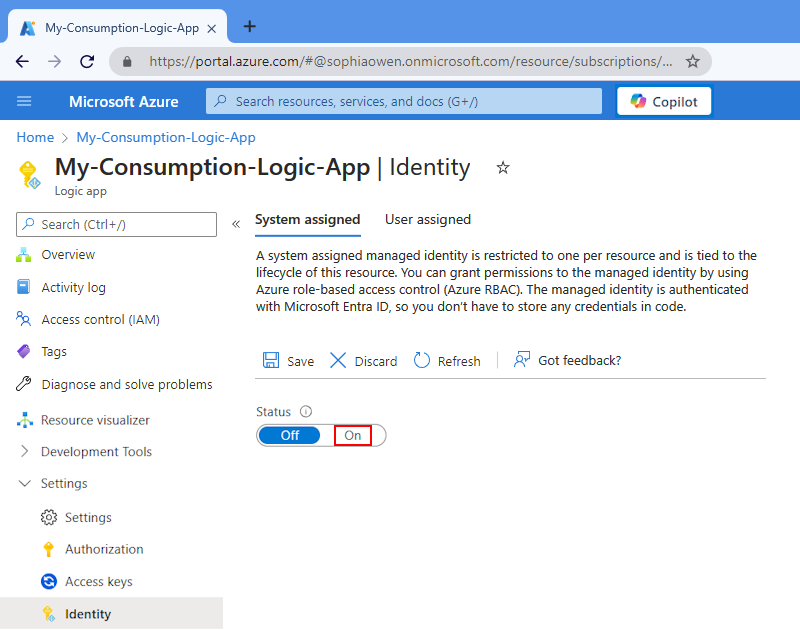Select Off on the Status toggle
The width and height of the screenshot is (800, 630).
[x=289, y=435]
